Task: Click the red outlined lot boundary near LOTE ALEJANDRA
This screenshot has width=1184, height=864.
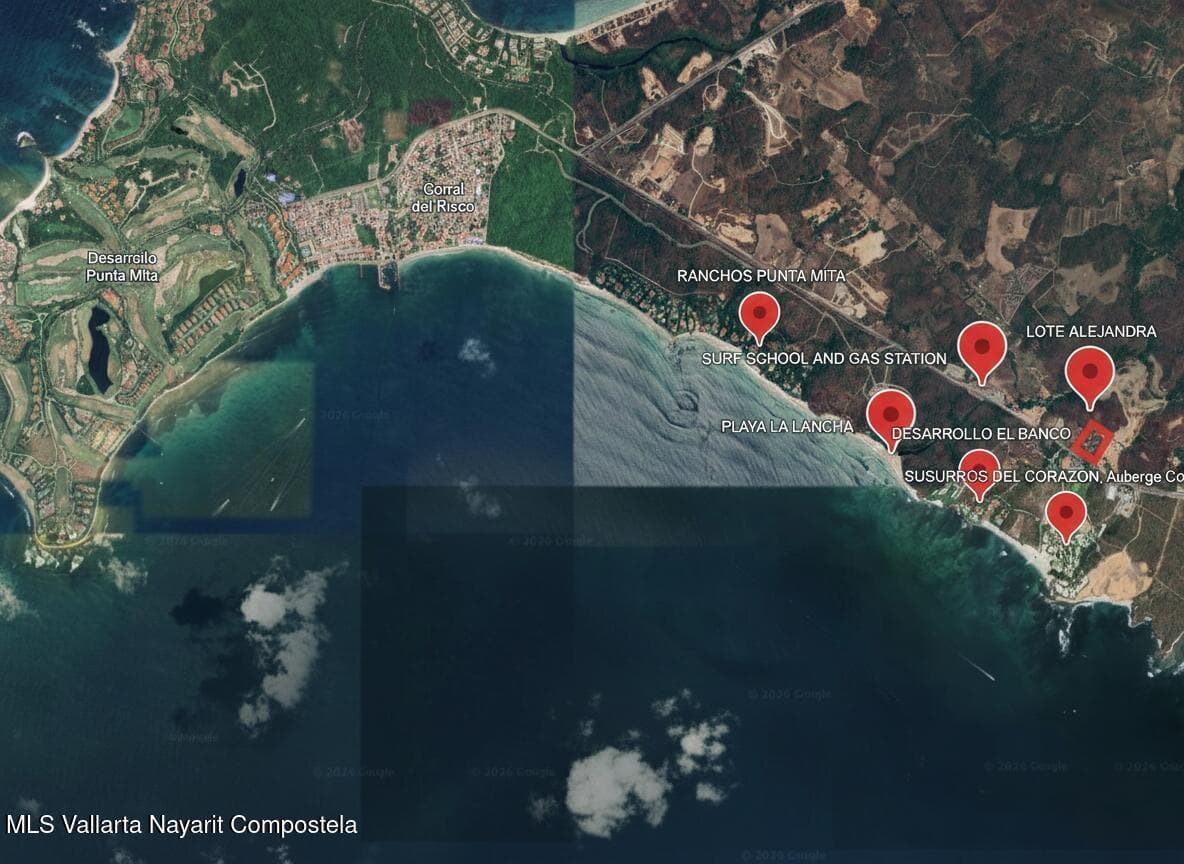Action: click(x=1091, y=443)
